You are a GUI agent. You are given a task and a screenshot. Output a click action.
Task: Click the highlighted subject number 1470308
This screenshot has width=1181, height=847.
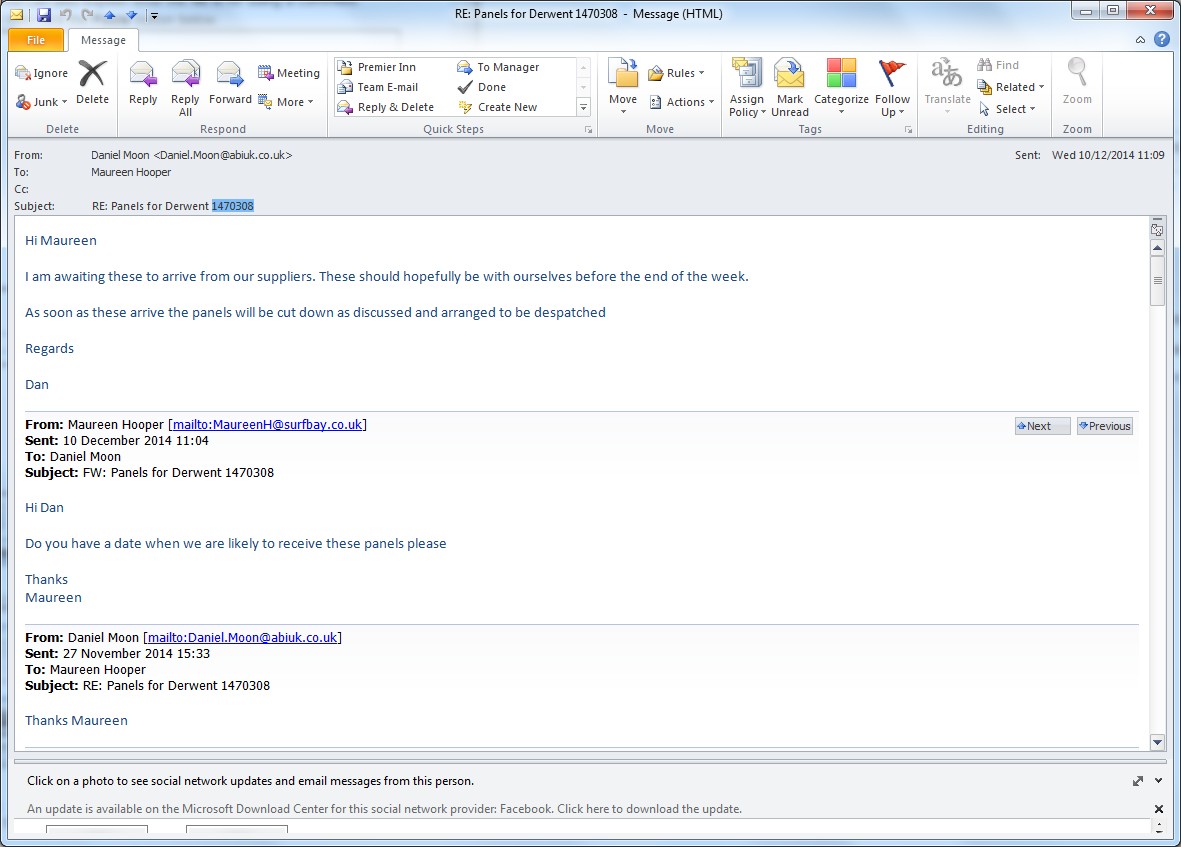233,206
